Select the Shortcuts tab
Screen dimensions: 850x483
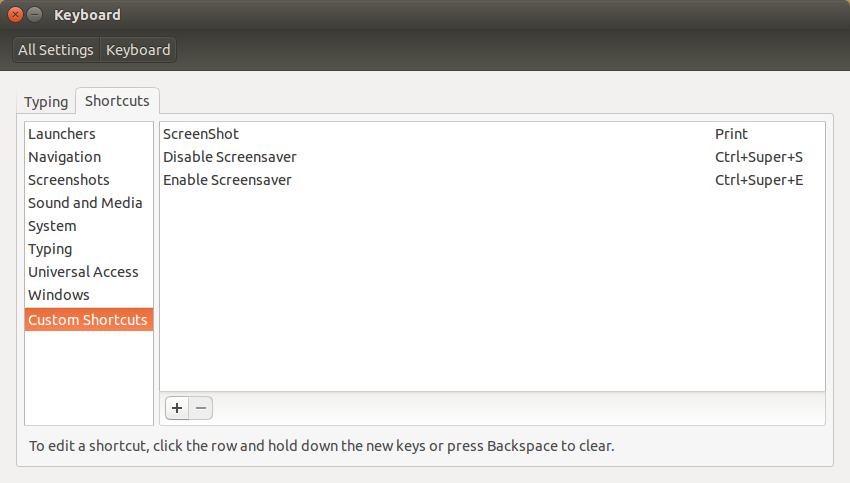coord(117,101)
